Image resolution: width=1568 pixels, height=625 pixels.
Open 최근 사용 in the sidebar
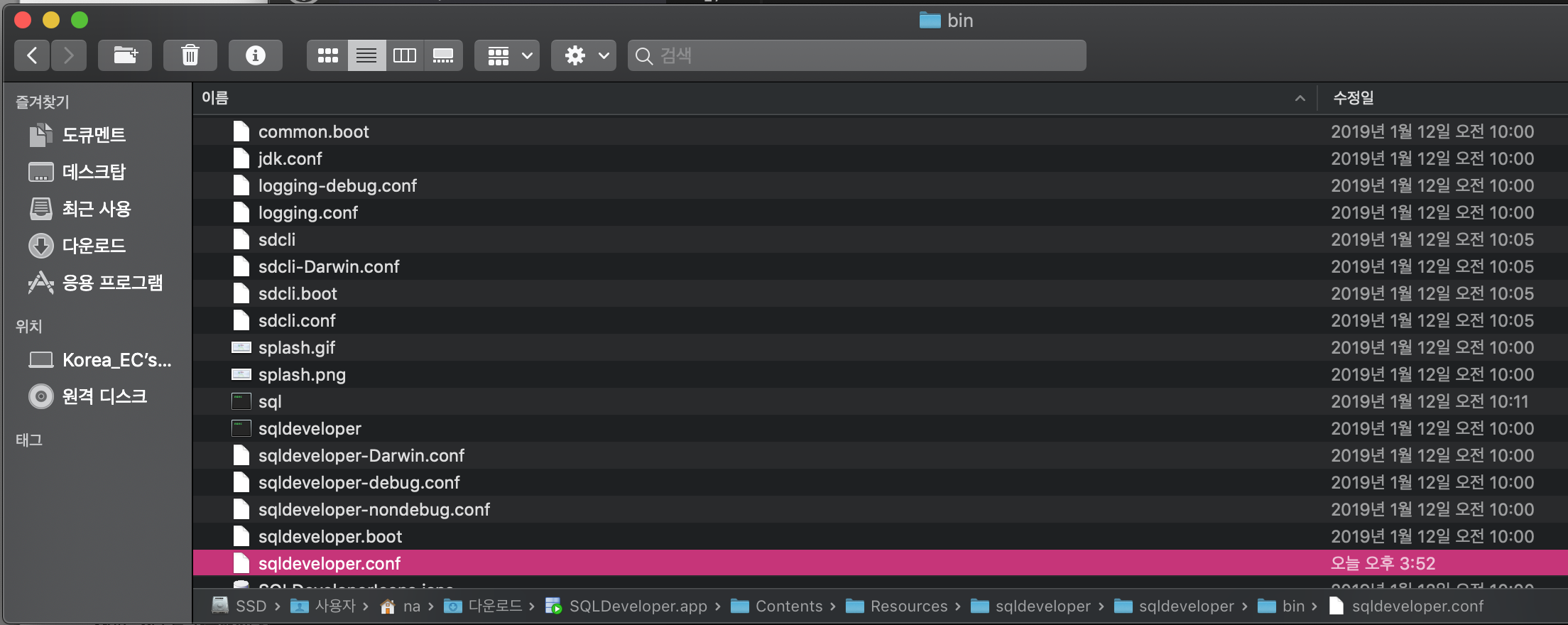[97, 208]
